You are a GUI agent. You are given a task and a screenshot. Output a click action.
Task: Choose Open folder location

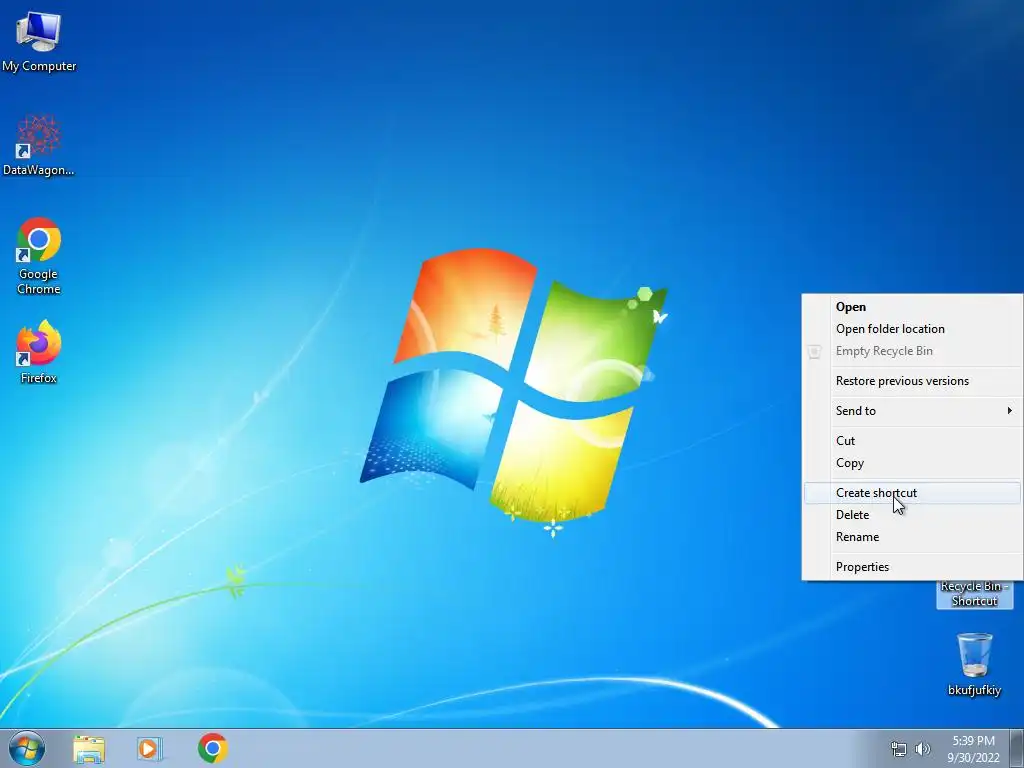(912, 329)
